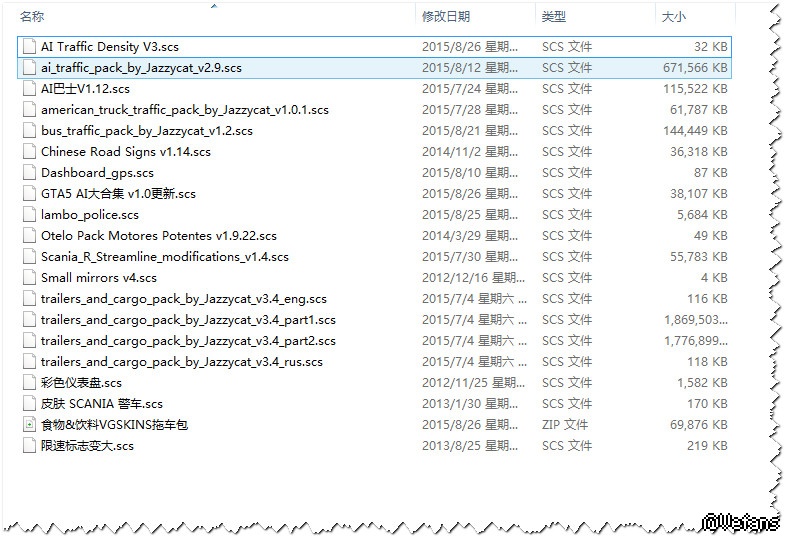The height and width of the screenshot is (543, 791).
Task: Select file name trailers_and_cargo_pack_by_Jazzycat_v3.4_part2.scs
Action: pyautogui.click(x=188, y=341)
